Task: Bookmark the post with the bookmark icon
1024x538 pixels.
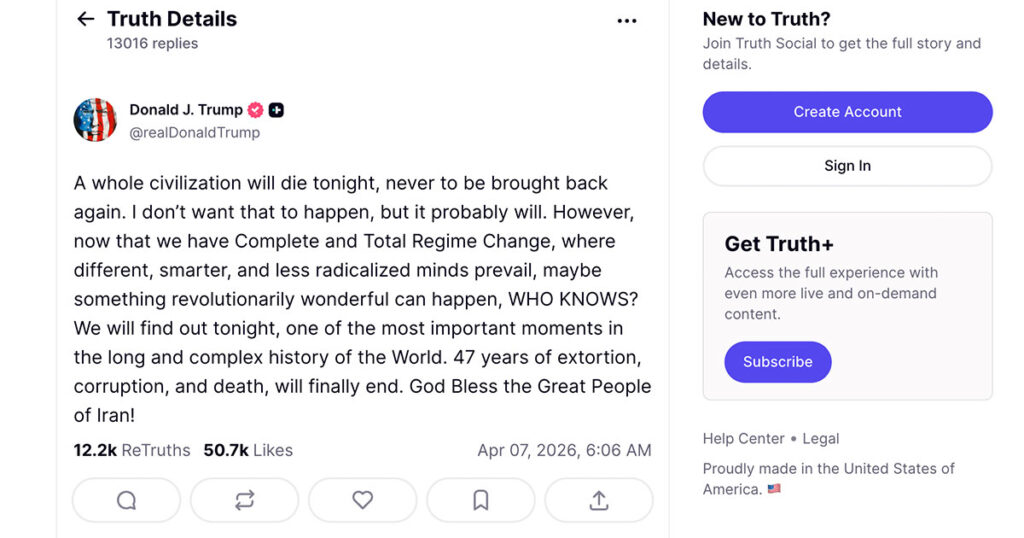Action: (480, 500)
